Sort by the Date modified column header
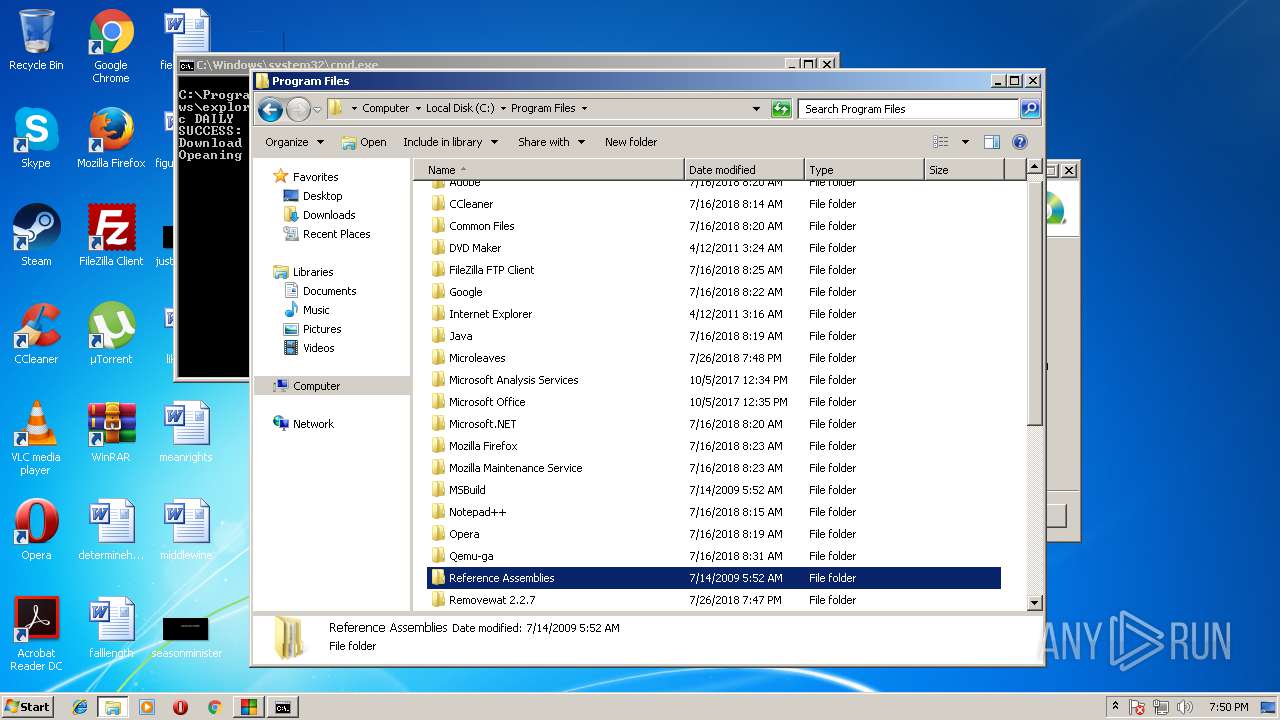Image resolution: width=1280 pixels, height=720 pixels. [744, 170]
